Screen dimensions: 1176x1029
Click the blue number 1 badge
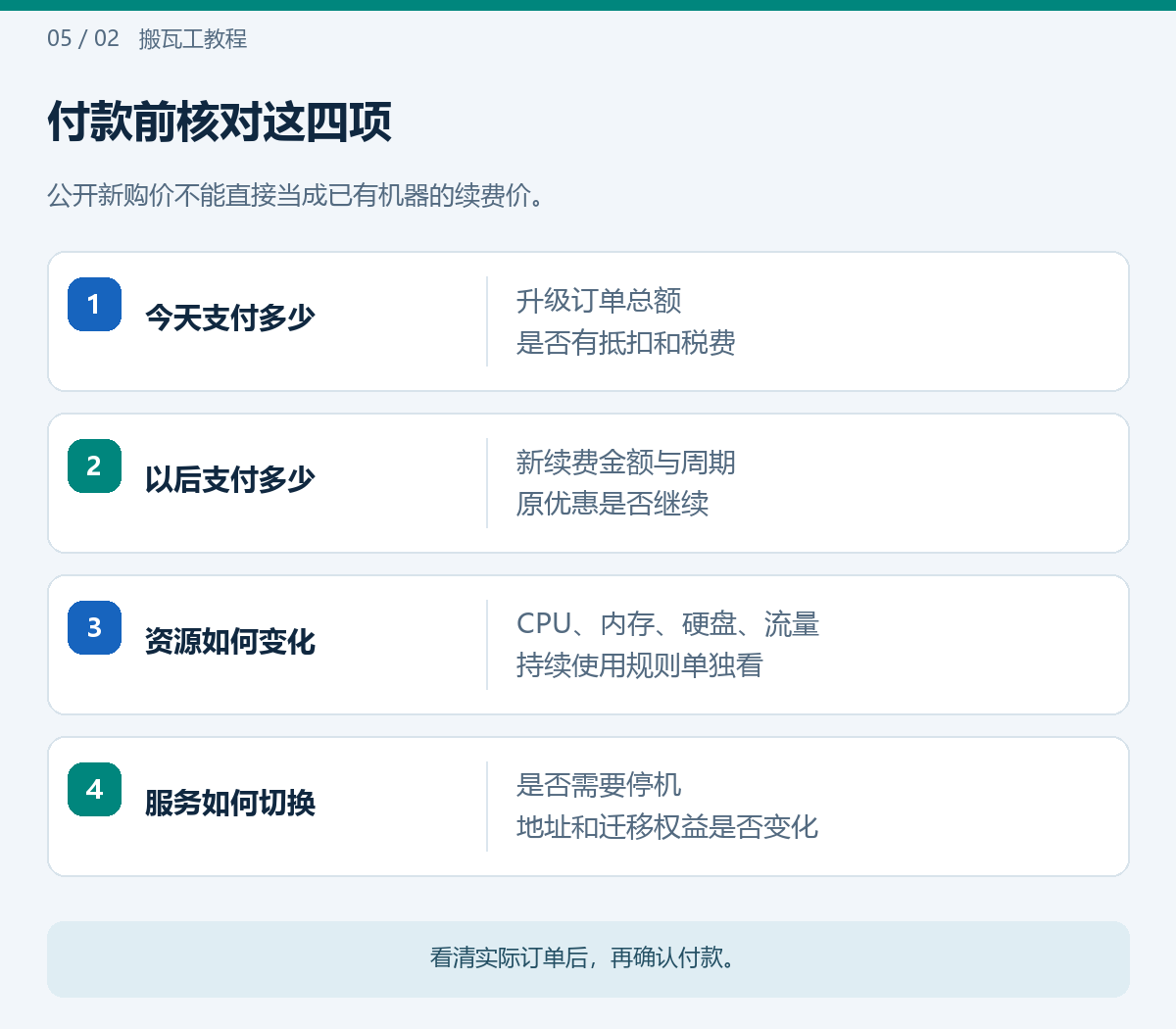coord(94,304)
